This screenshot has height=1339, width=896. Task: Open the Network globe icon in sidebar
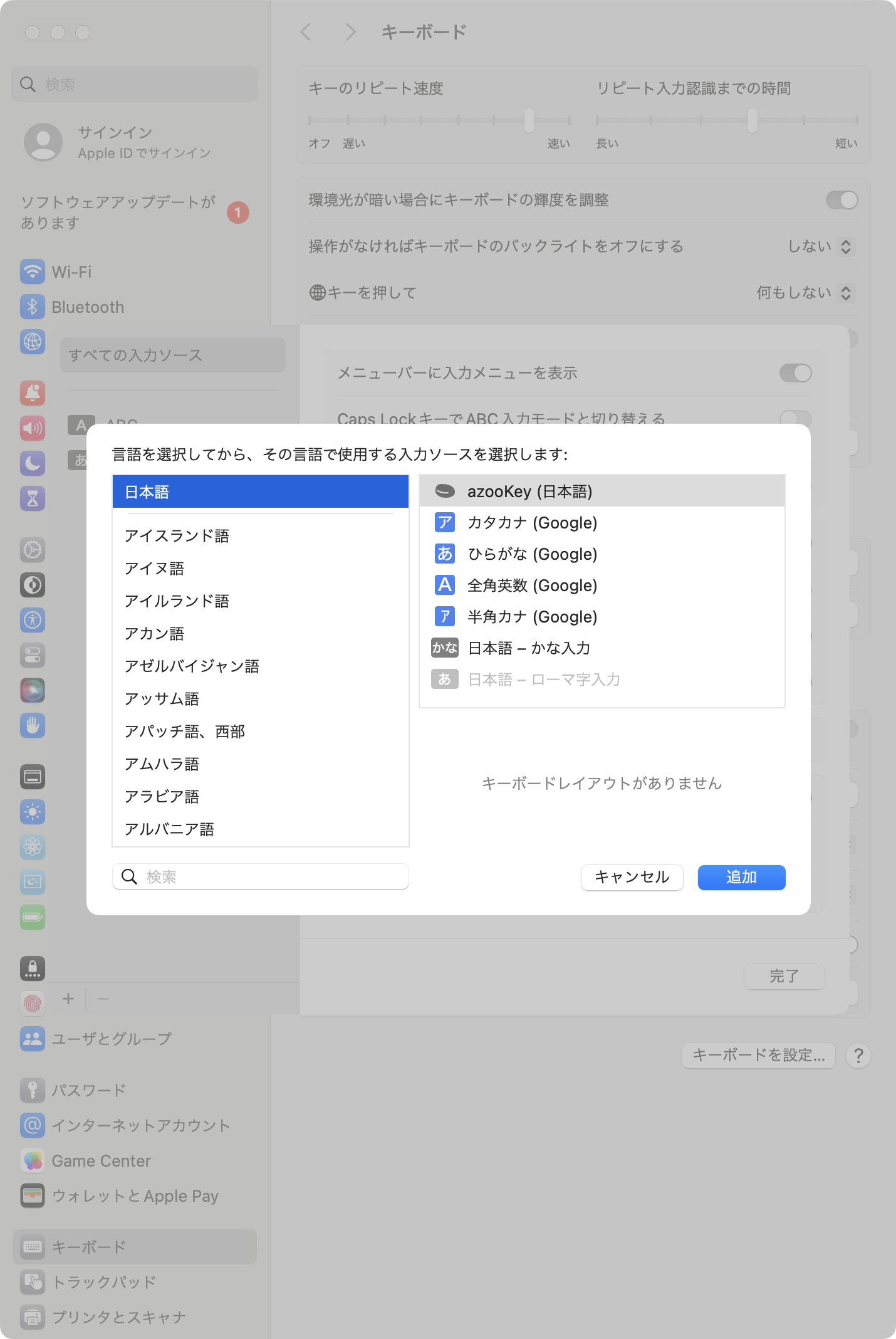tap(33, 342)
